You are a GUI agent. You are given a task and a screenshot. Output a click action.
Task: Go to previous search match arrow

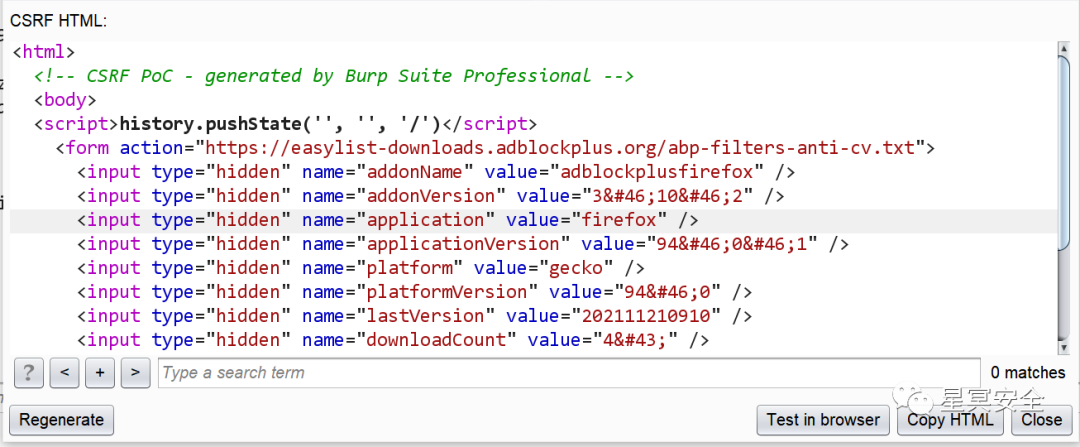64,373
